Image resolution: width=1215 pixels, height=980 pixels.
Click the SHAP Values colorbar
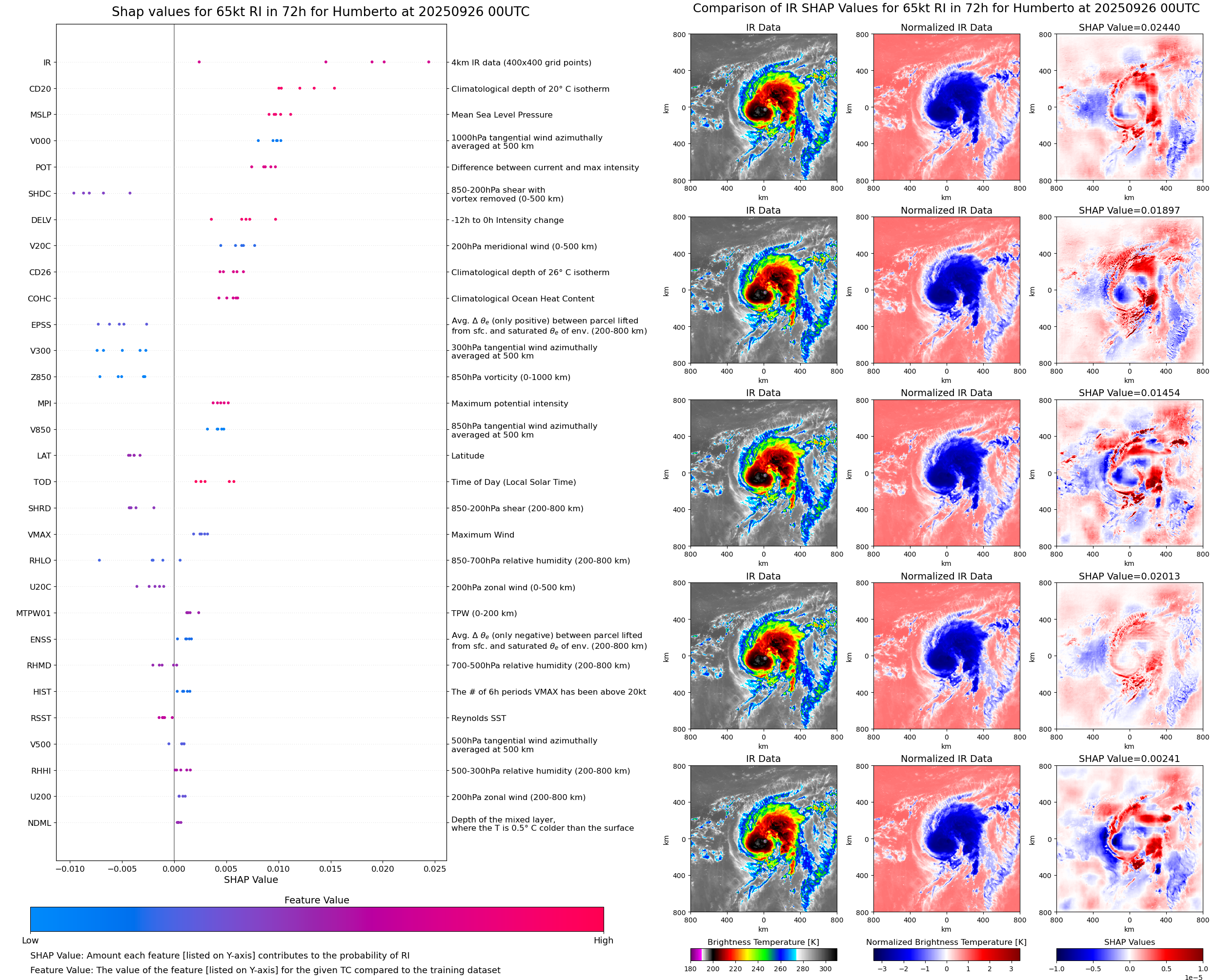(1129, 955)
